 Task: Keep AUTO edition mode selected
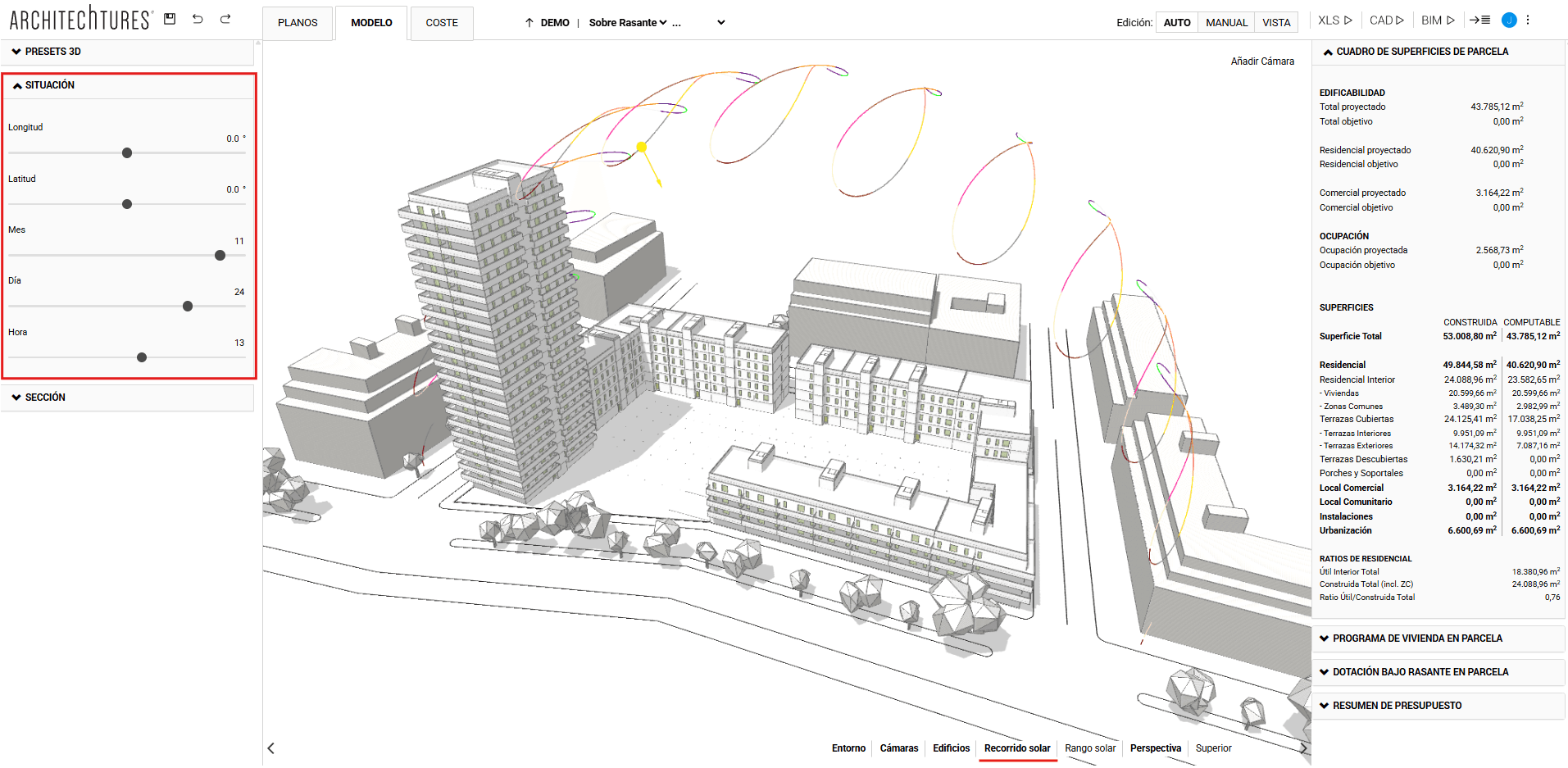[x=1177, y=22]
